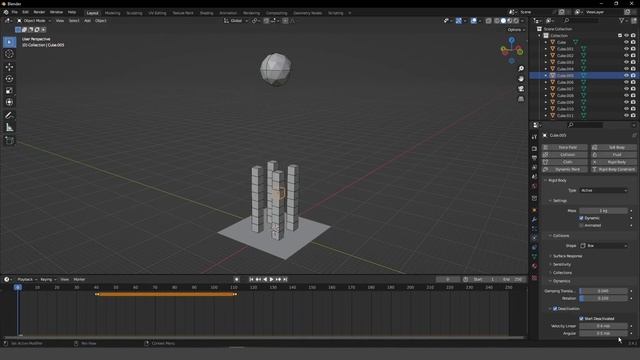The width and height of the screenshot is (640, 360).
Task: Select the Rotate tool
Action: tap(9, 79)
